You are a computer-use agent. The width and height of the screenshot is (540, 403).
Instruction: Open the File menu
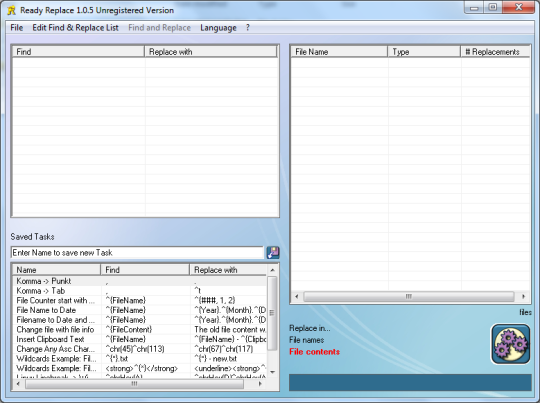coord(17,28)
